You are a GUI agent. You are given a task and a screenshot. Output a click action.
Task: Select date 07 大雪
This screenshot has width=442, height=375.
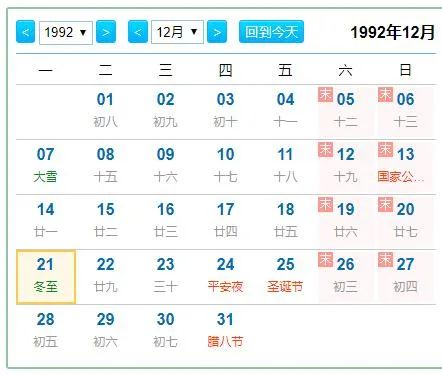pyautogui.click(x=46, y=167)
